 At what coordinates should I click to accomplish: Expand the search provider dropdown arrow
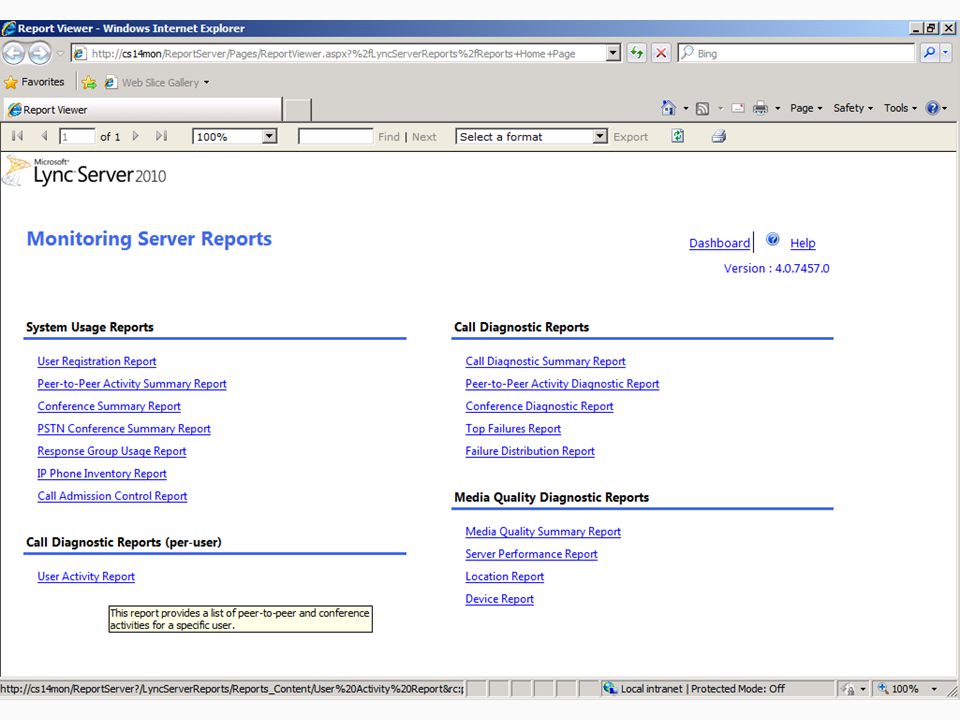tap(946, 53)
